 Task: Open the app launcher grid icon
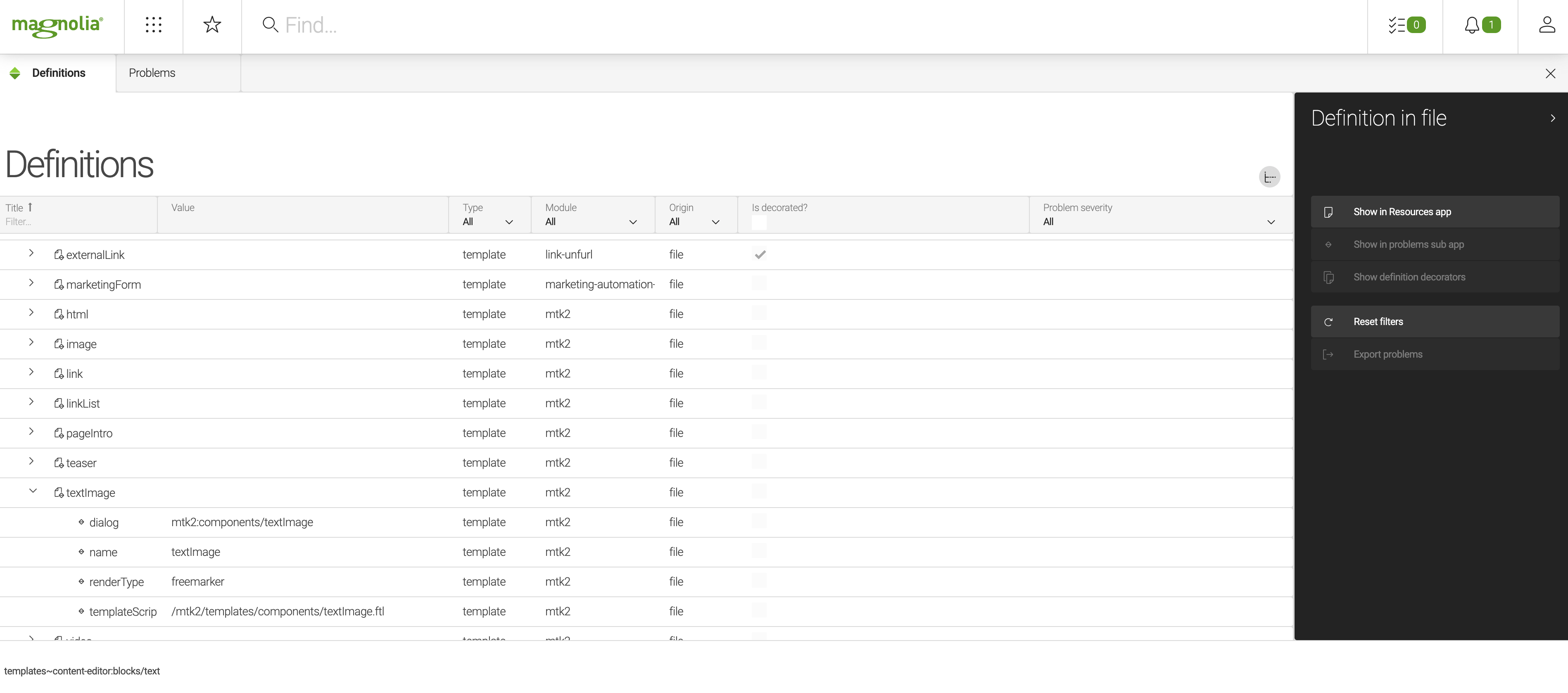(153, 26)
